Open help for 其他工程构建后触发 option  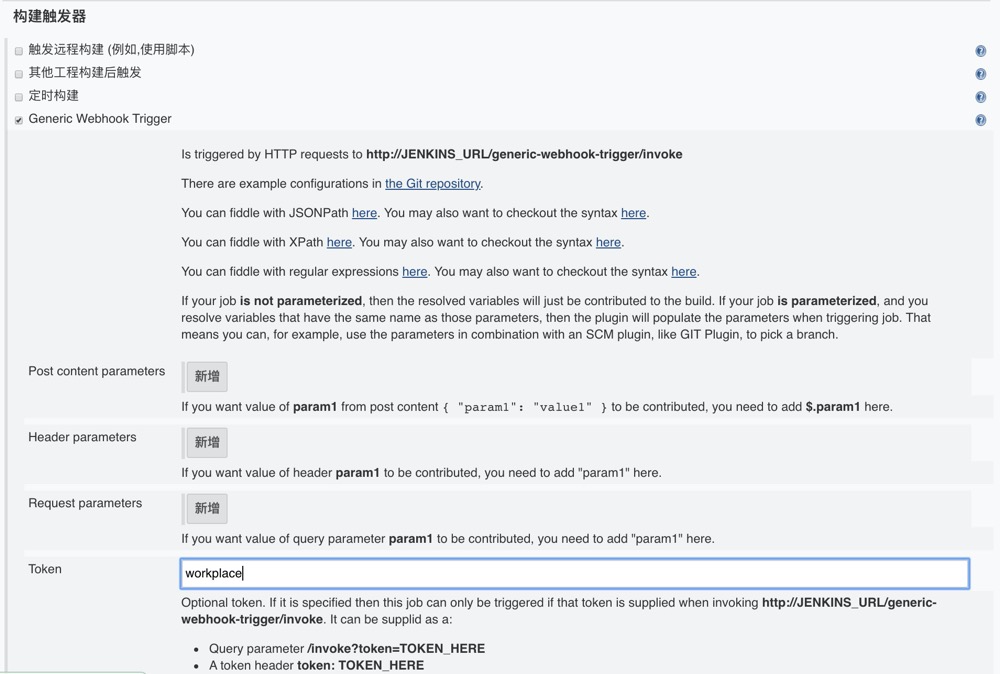[x=980, y=74]
